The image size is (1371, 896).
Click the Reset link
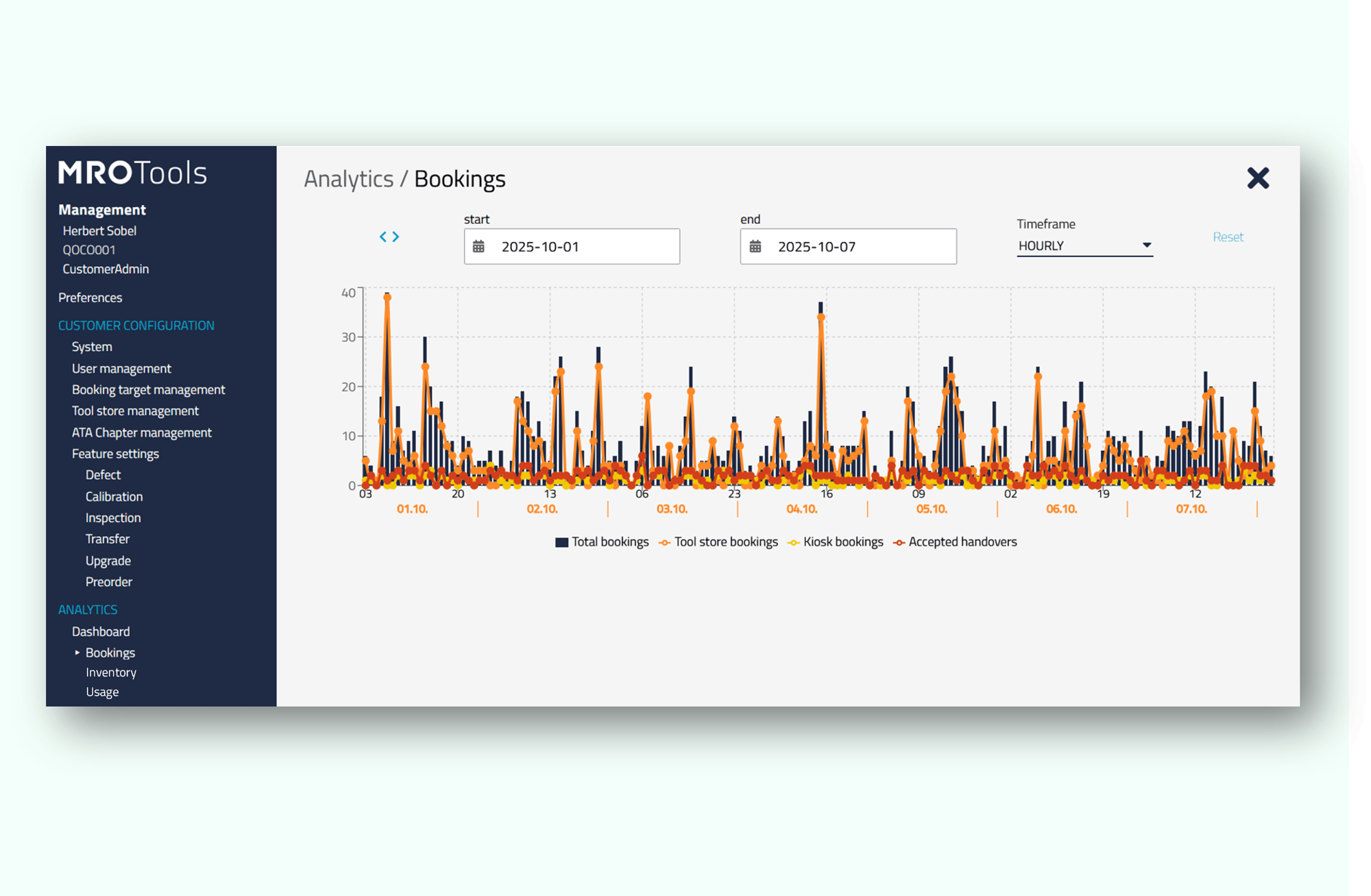pos(1228,237)
